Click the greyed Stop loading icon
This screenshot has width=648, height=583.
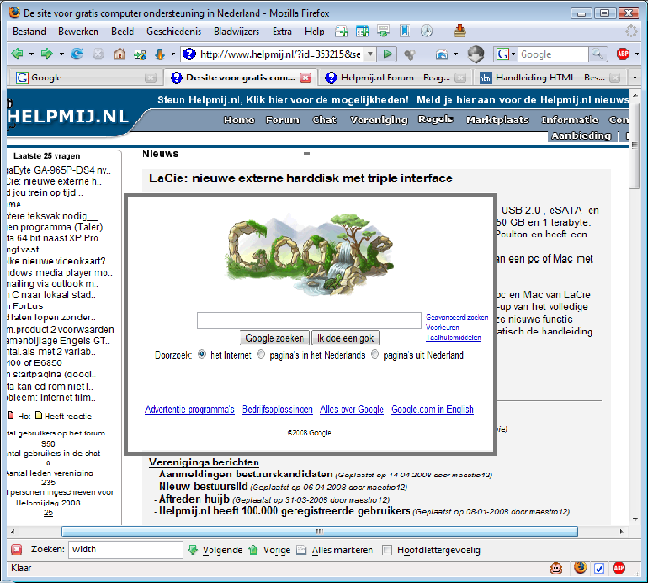point(98,54)
